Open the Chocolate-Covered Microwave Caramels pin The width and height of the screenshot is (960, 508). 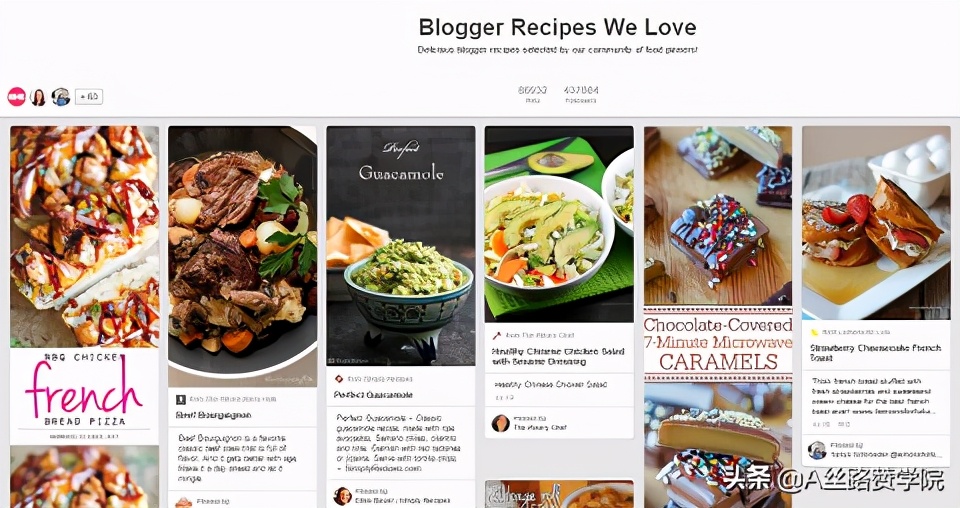(718, 316)
